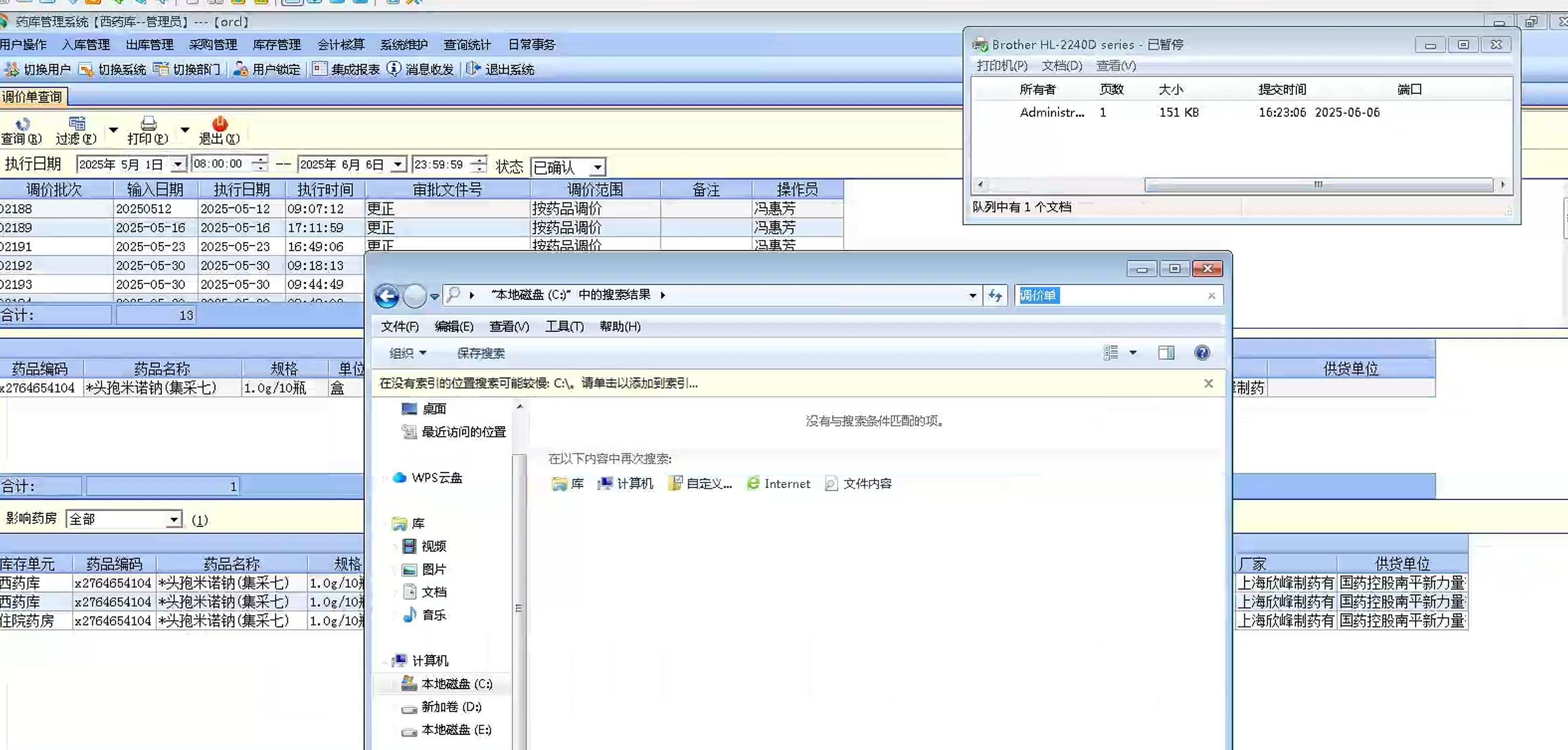1568x750 pixels.
Task: Click 保存搜索 save search button
Action: [480, 353]
